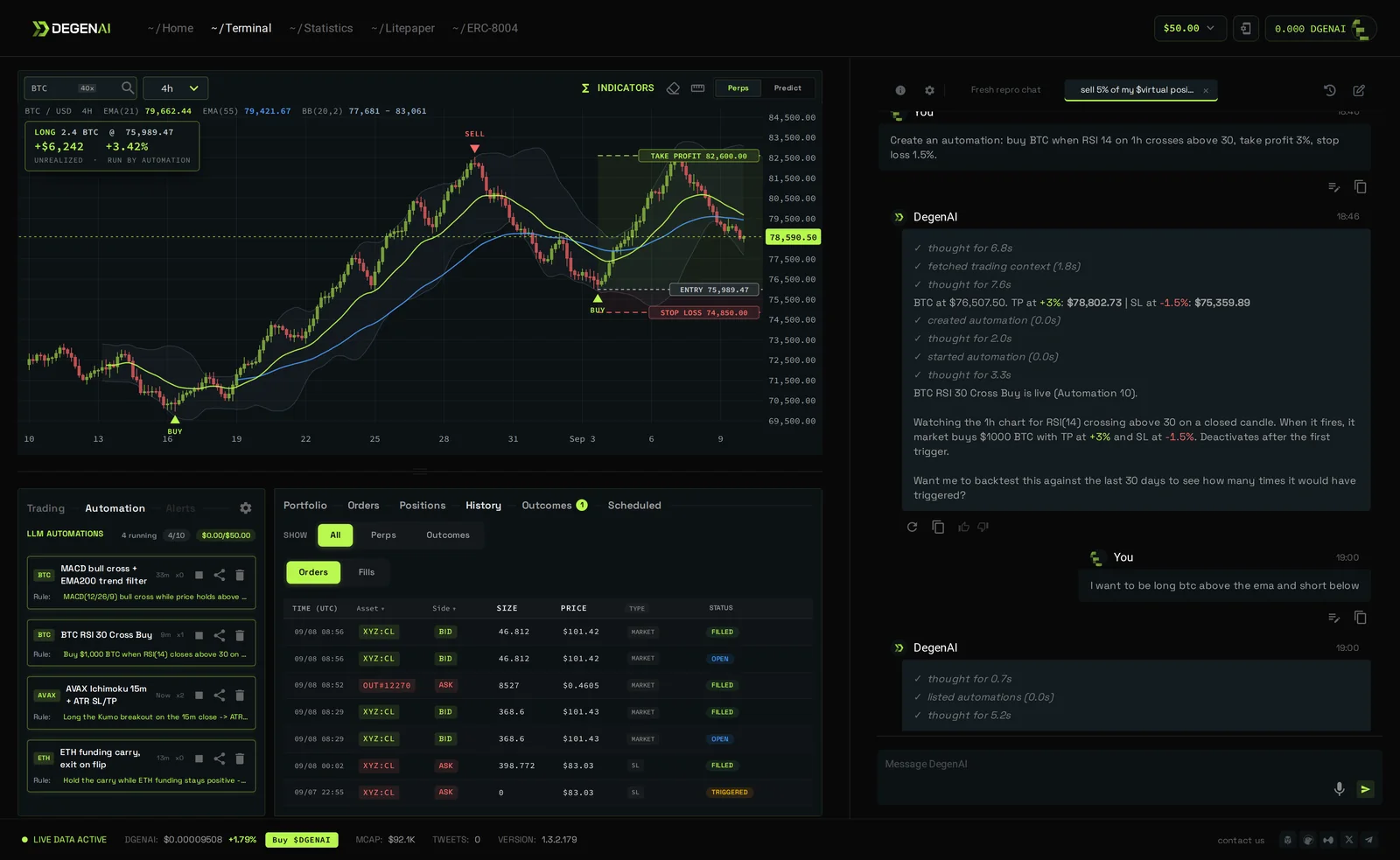Select the ruler measure tool above chart
Screen dimensions: 1400x860
tap(697, 88)
